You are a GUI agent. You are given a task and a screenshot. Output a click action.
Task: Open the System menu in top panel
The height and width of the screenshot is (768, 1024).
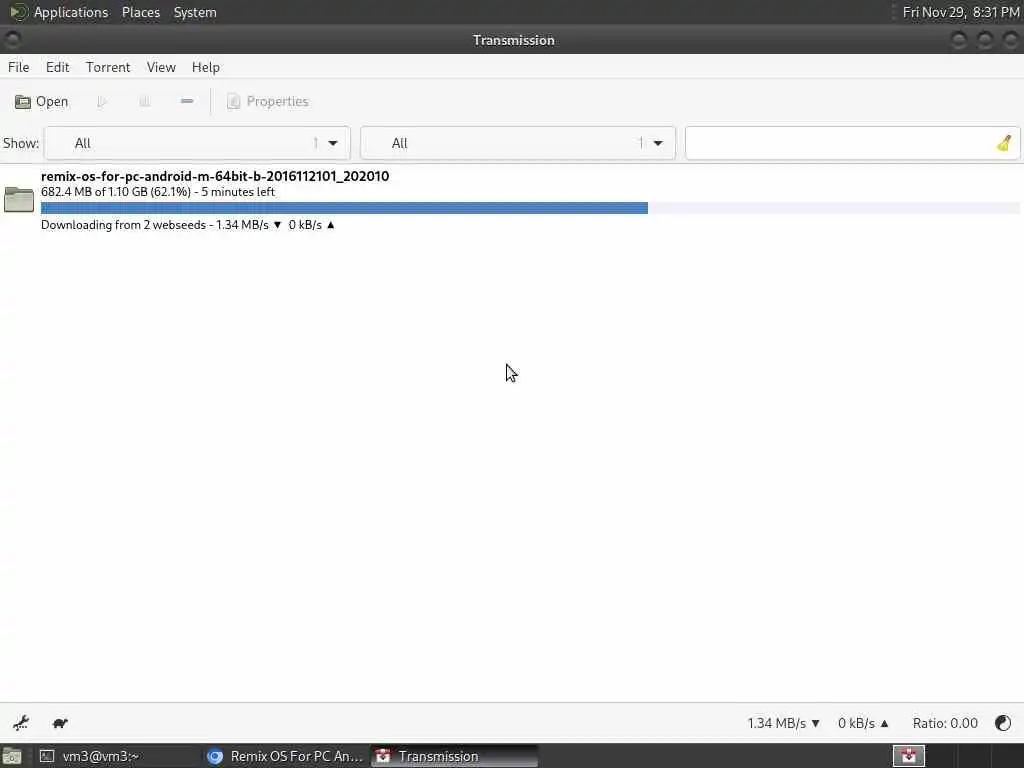(195, 12)
